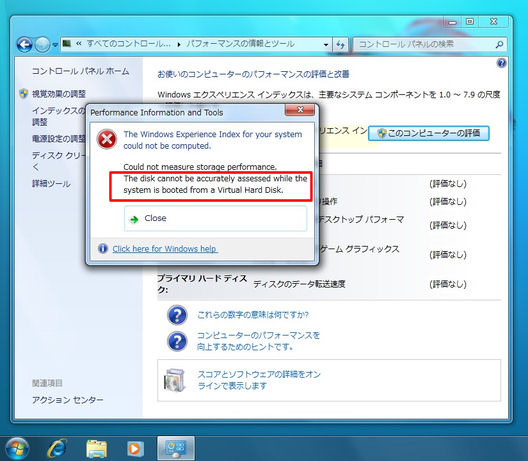
Task: Click in the Control Panel search field
Action: click(424, 44)
